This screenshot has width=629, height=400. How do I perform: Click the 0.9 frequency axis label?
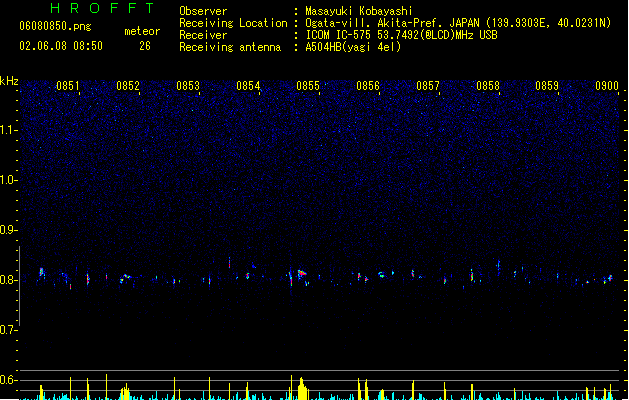click(8, 230)
